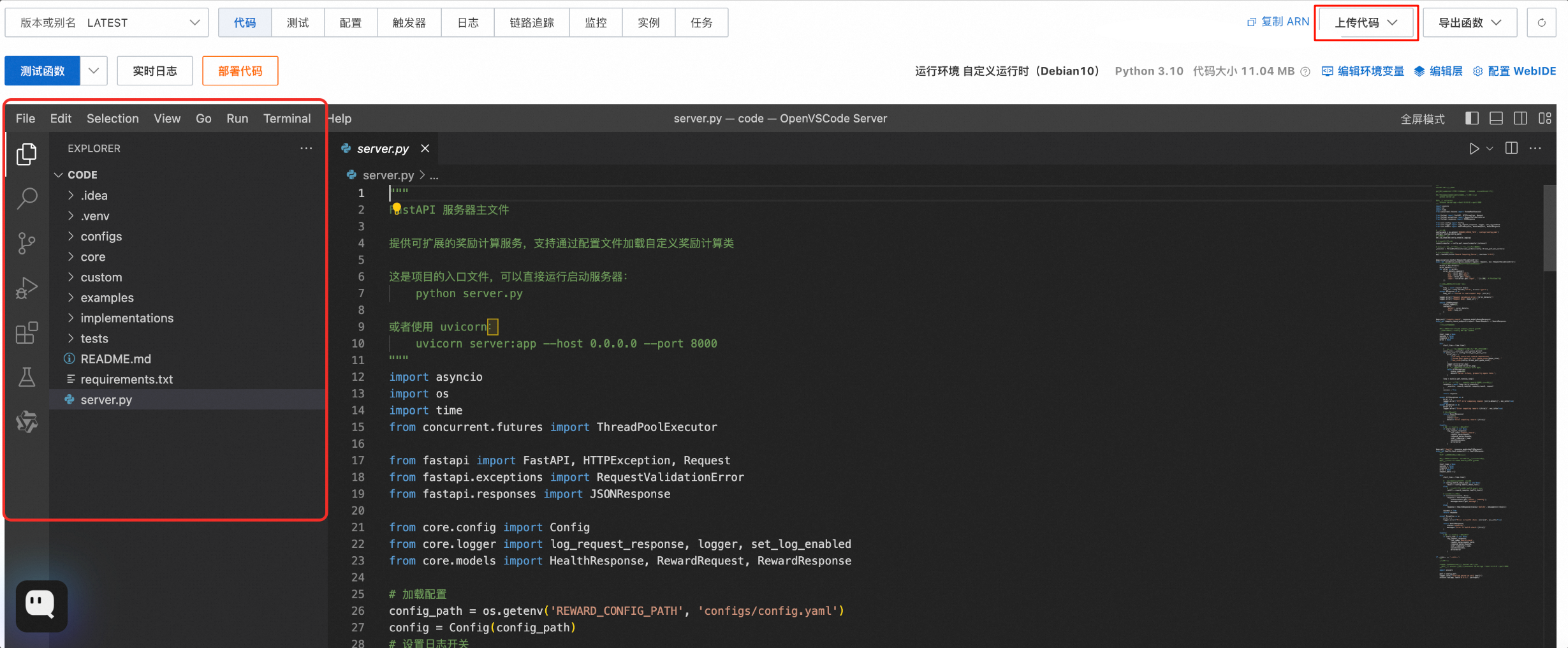Click the 复制 ARN link
The image size is (1568, 648).
pyautogui.click(x=1278, y=22)
